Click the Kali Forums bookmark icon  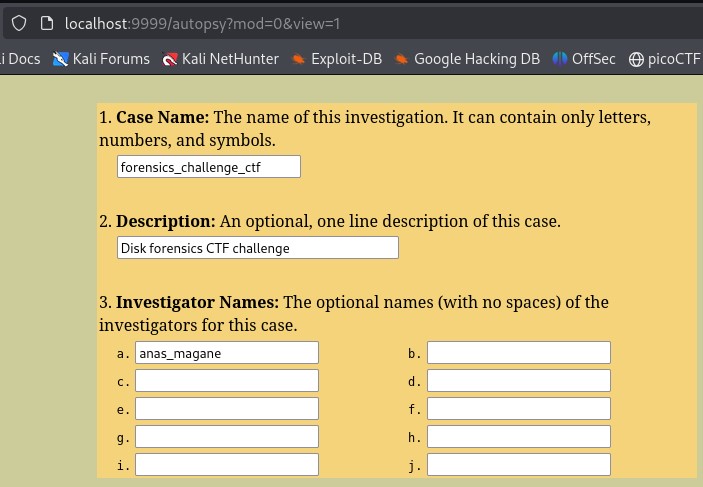61,59
